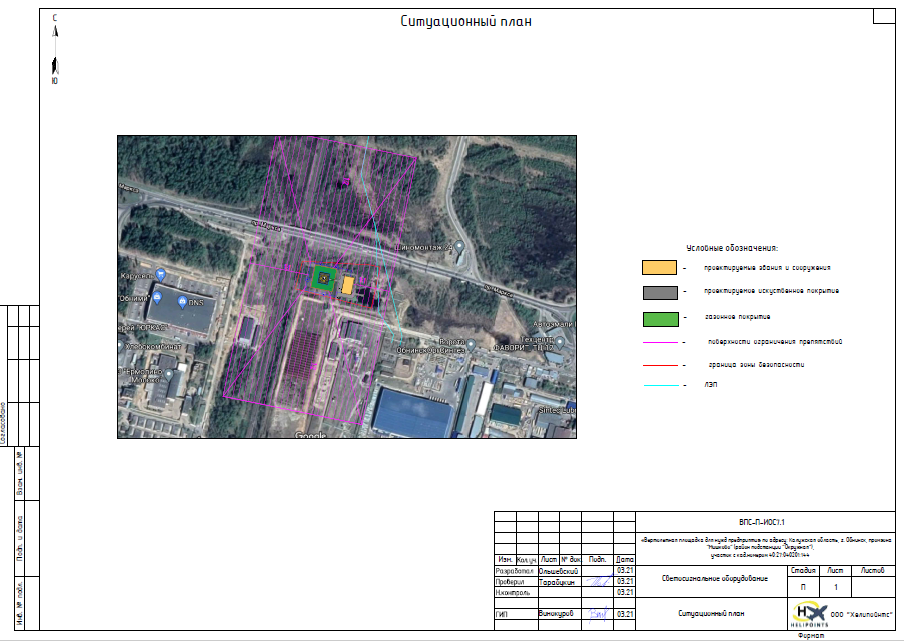Click the sheet number "1" cell

point(835,587)
